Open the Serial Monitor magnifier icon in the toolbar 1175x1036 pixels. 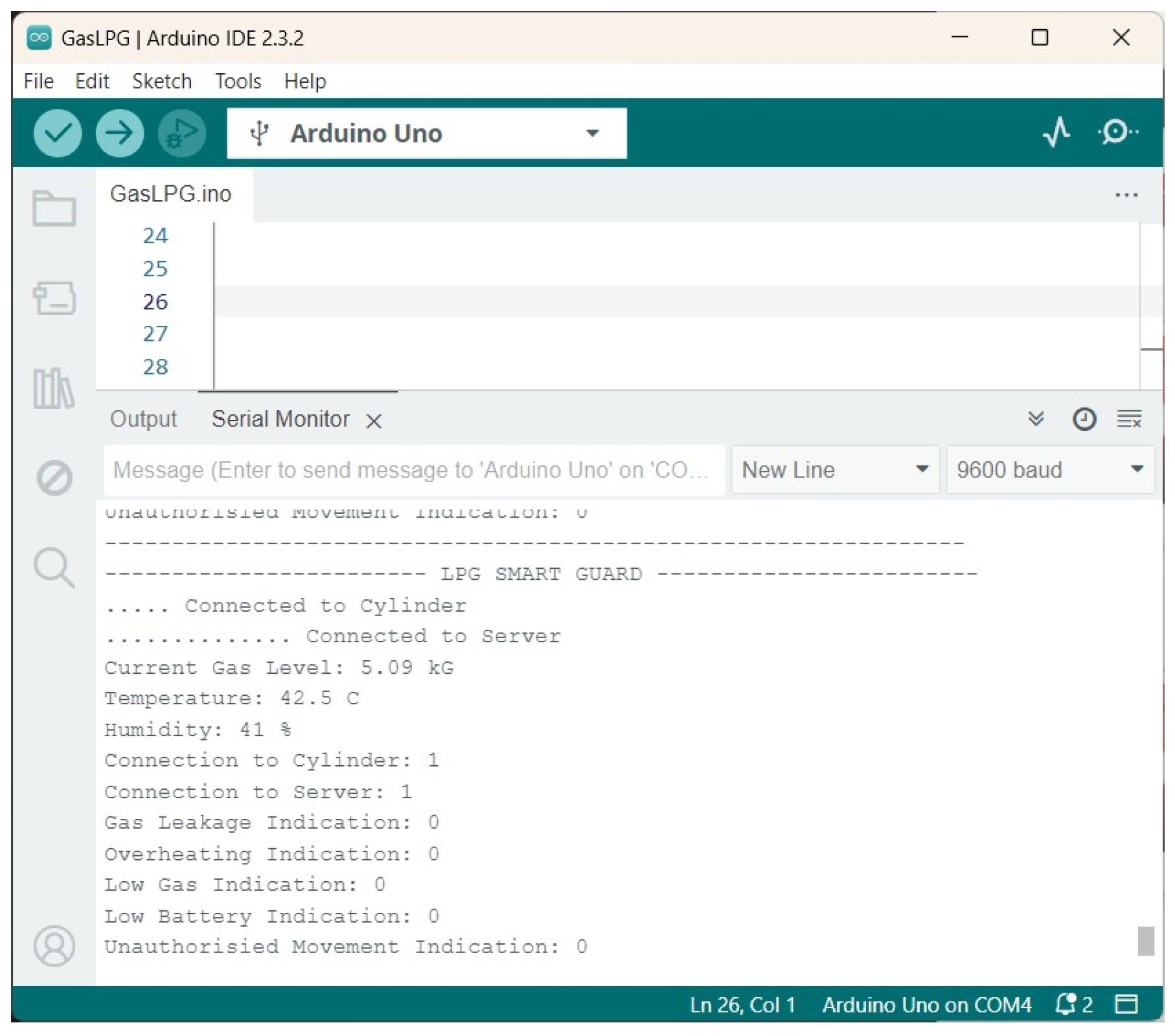tap(1117, 132)
